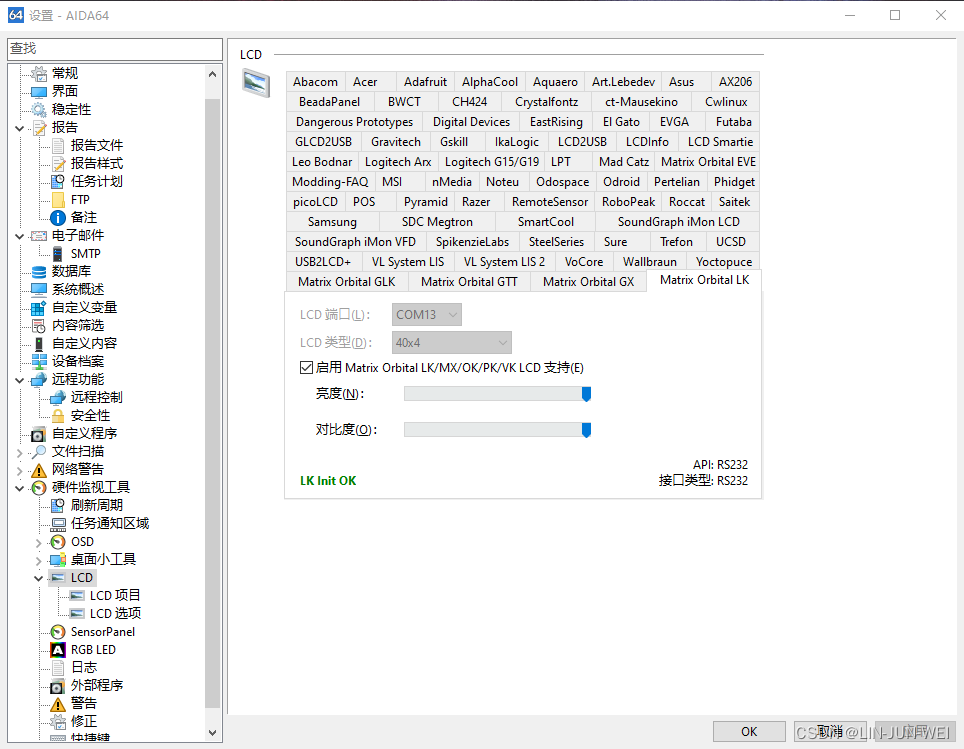Click the 对比度 contrast slider handle
Screen dimensions: 964x749
pyautogui.click(x=587, y=430)
